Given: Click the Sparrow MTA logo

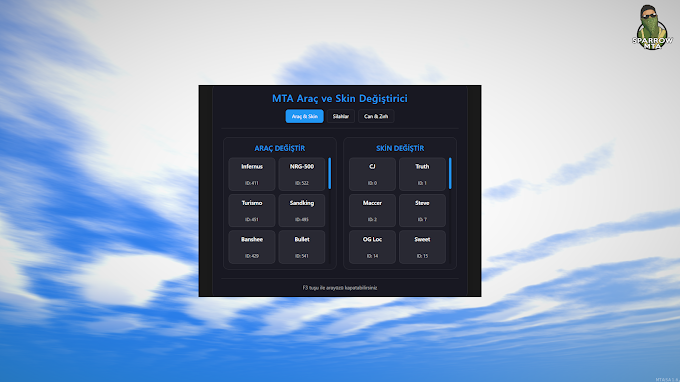Looking at the screenshot, I should click(x=652, y=27).
